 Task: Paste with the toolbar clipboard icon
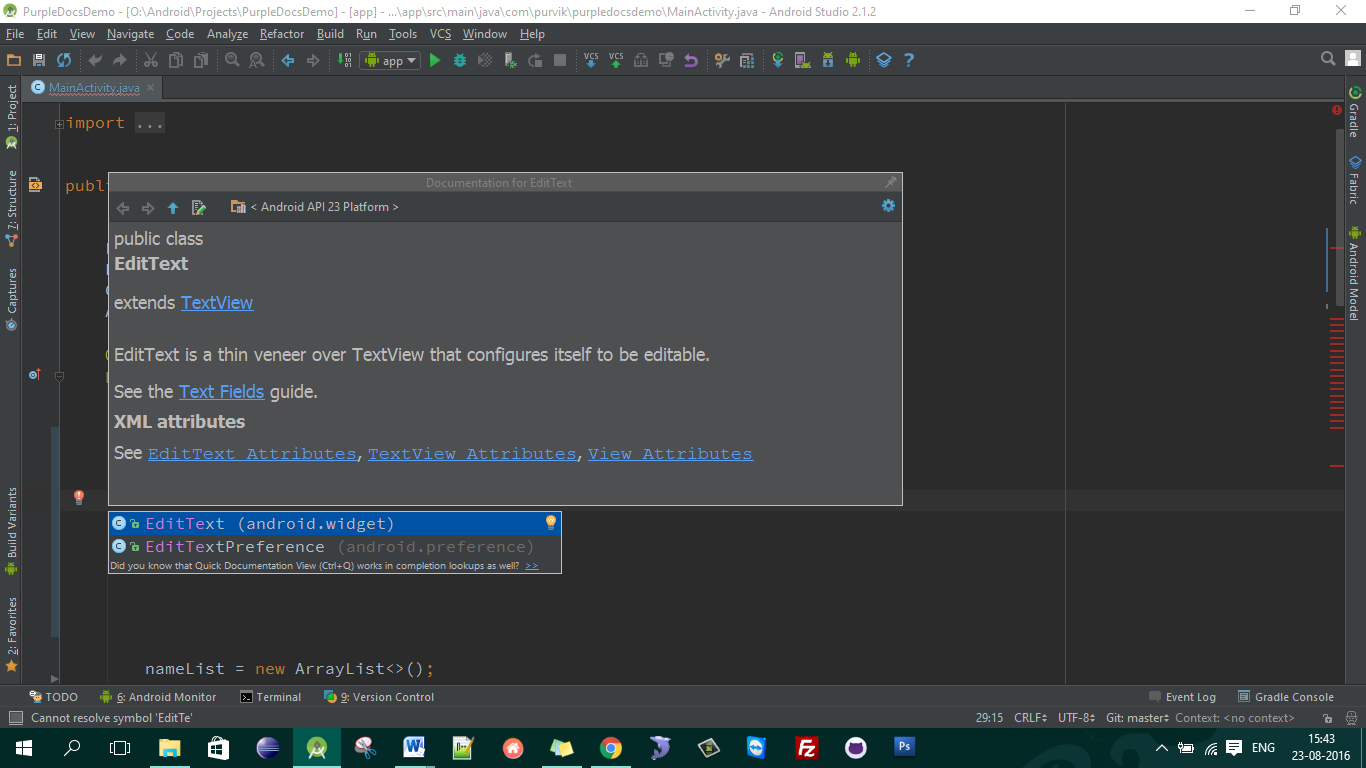(x=201, y=60)
